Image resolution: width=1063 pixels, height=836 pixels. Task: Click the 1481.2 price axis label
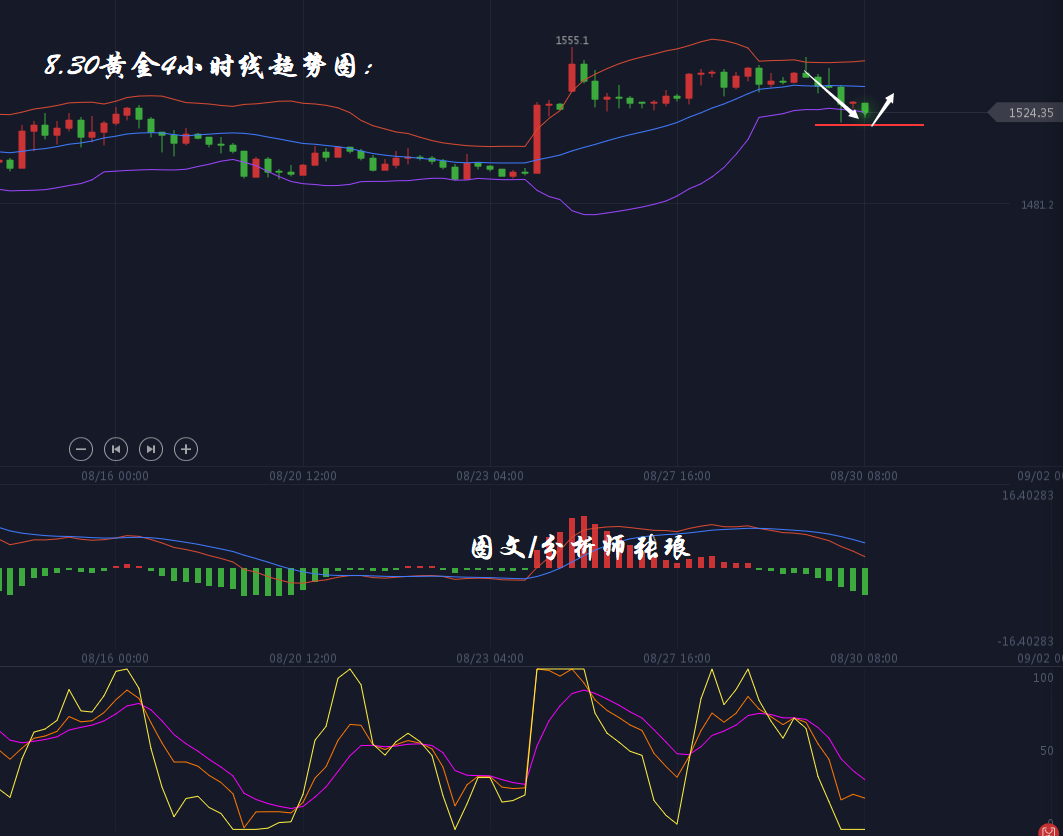click(x=1036, y=205)
